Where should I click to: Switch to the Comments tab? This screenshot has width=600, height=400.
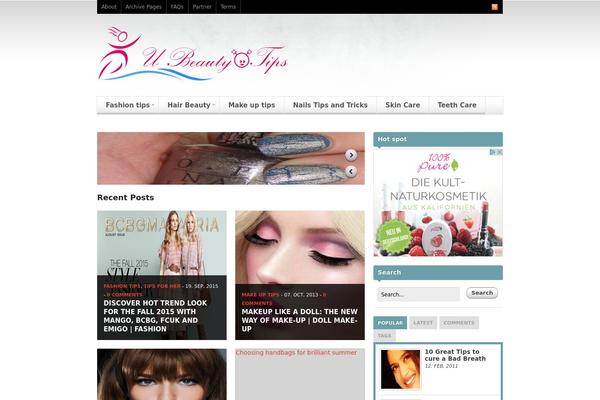[x=459, y=323]
